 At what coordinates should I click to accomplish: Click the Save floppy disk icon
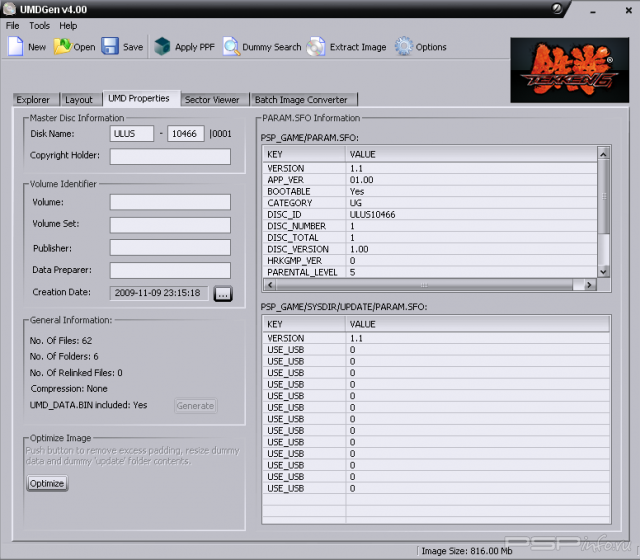coord(110,47)
